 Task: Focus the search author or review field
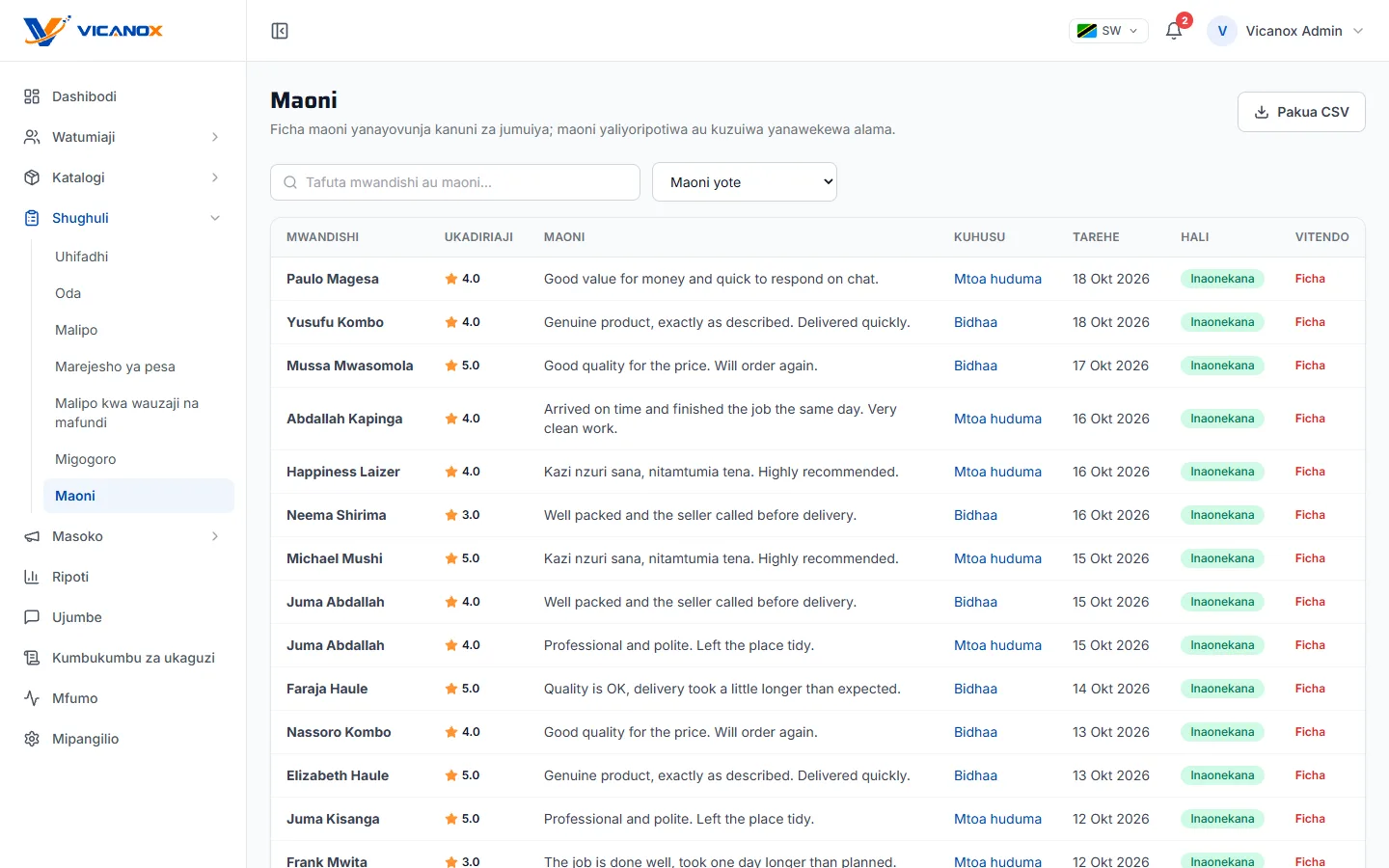pyautogui.click(x=455, y=182)
